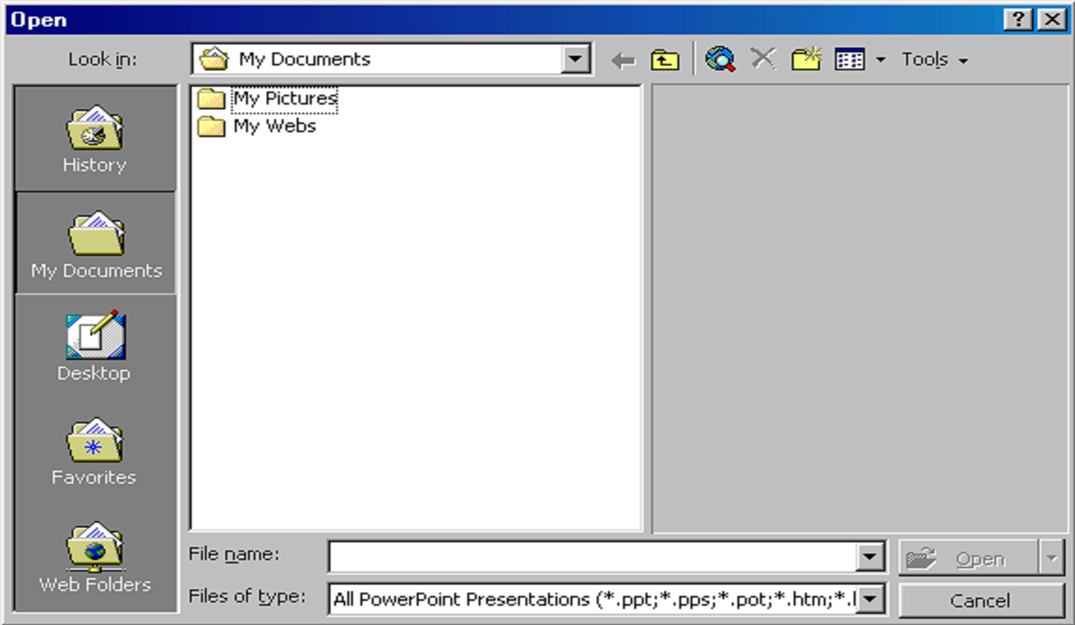Image resolution: width=1075 pixels, height=625 pixels.
Task: Expand the Look in dropdown
Action: tap(576, 60)
